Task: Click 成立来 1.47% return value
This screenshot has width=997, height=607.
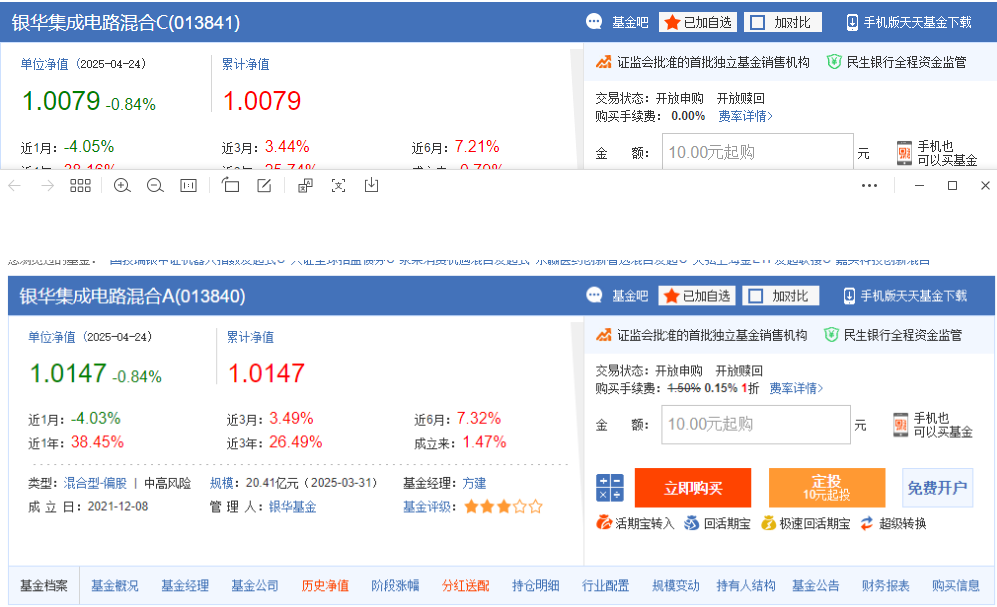Action: coord(485,442)
